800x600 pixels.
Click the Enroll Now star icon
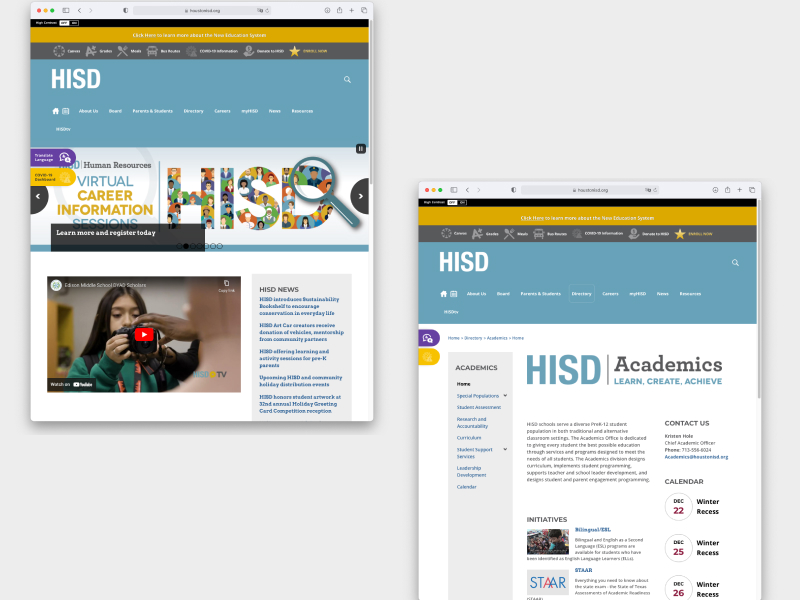tap(296, 50)
